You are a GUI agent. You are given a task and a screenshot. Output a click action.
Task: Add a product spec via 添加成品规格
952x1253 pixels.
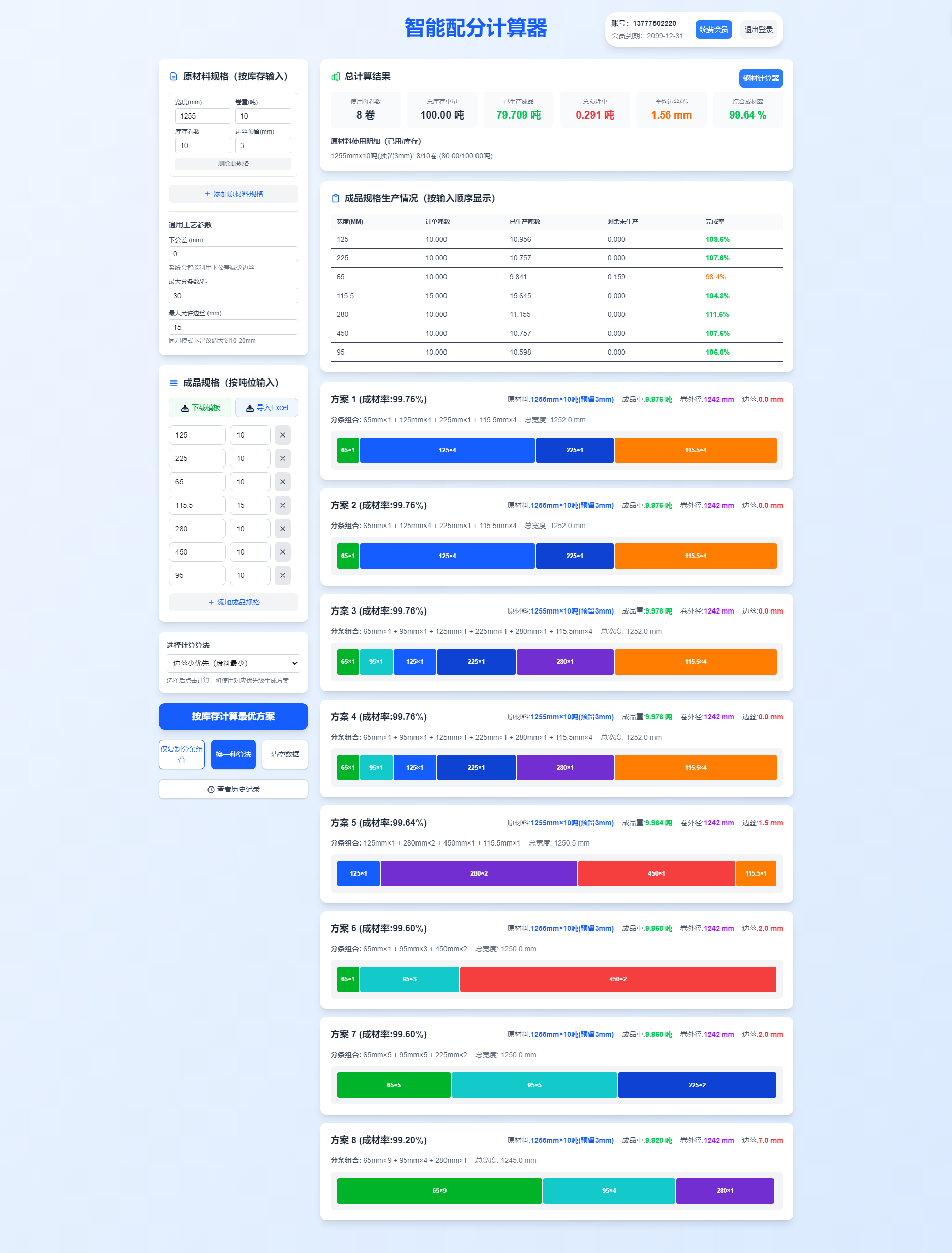click(x=233, y=602)
